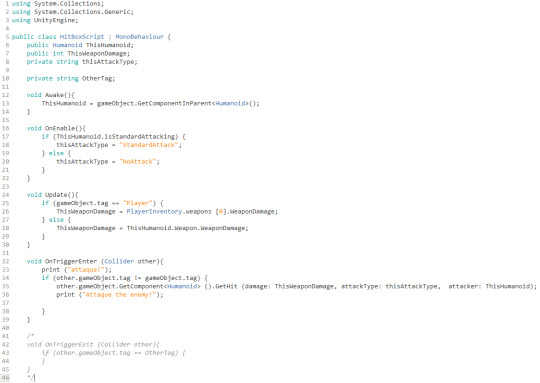This screenshot has width=540, height=383.
Task: Click 'private string OtherTag;' declaration
Action: (71, 78)
